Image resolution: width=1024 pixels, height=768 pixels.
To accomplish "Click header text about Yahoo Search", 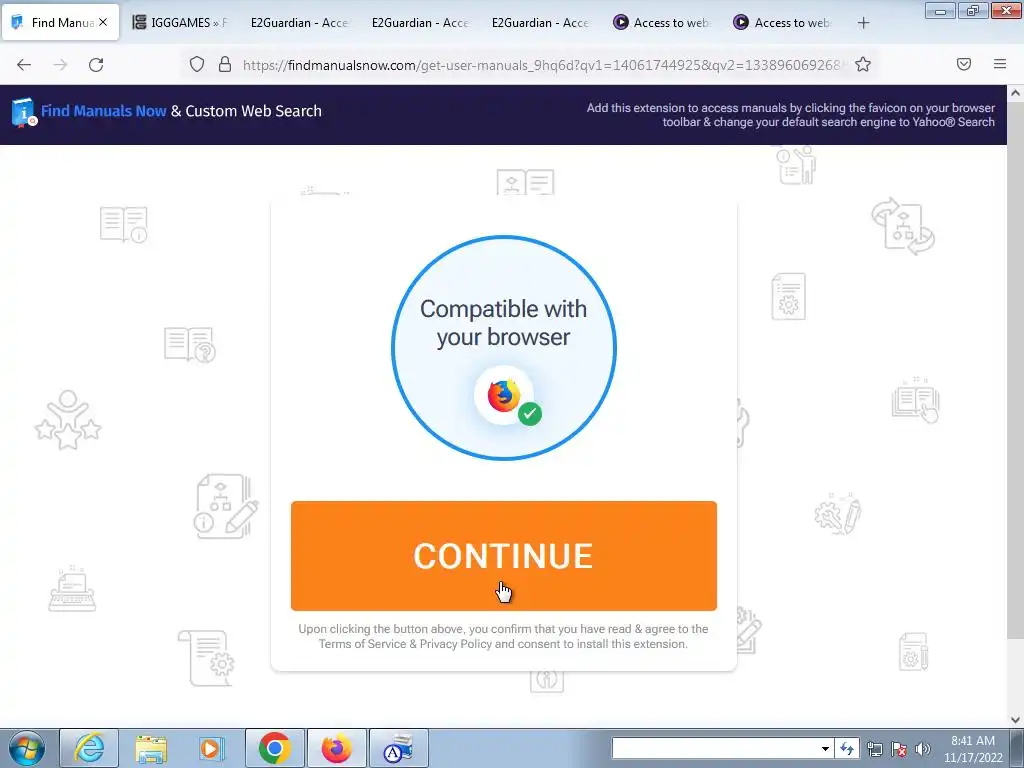I will [790, 115].
